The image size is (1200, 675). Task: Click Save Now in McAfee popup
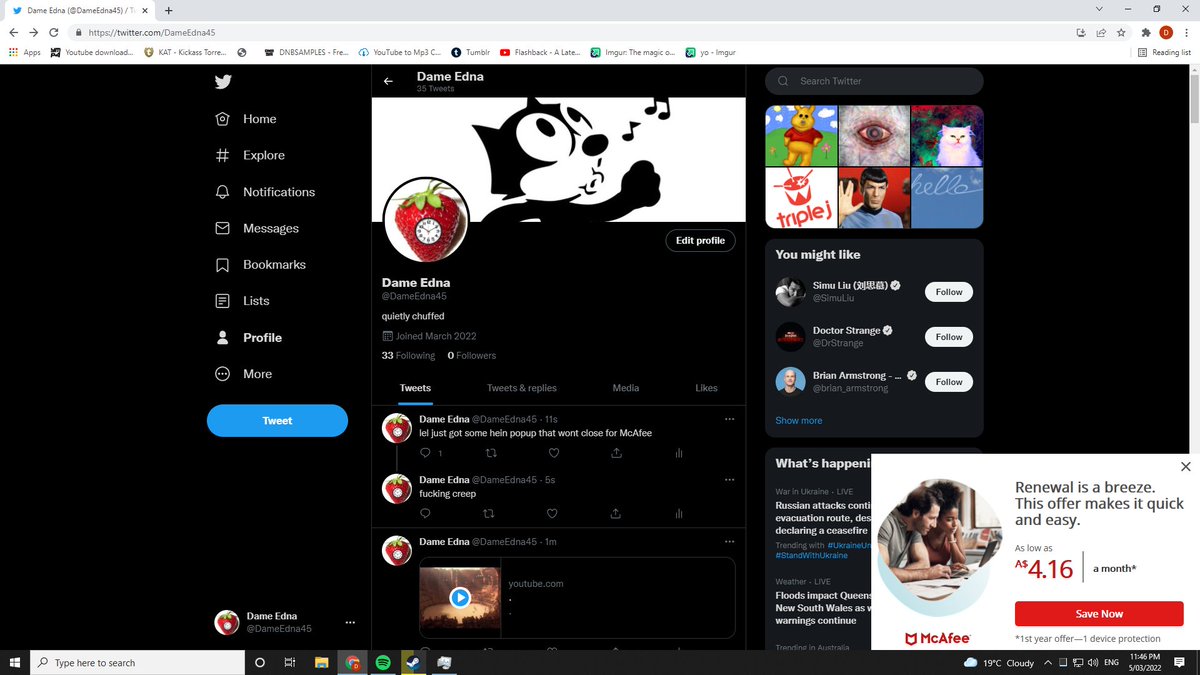[1099, 614]
